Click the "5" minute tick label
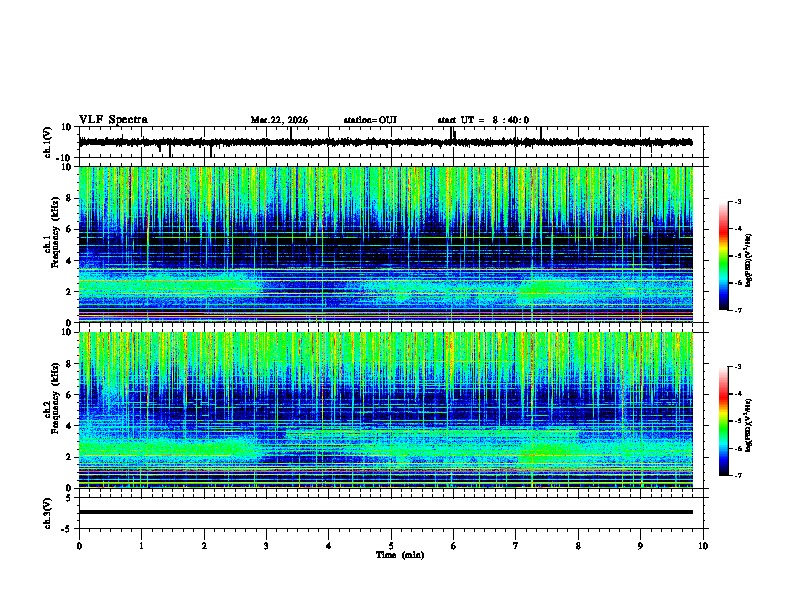 tap(391, 546)
